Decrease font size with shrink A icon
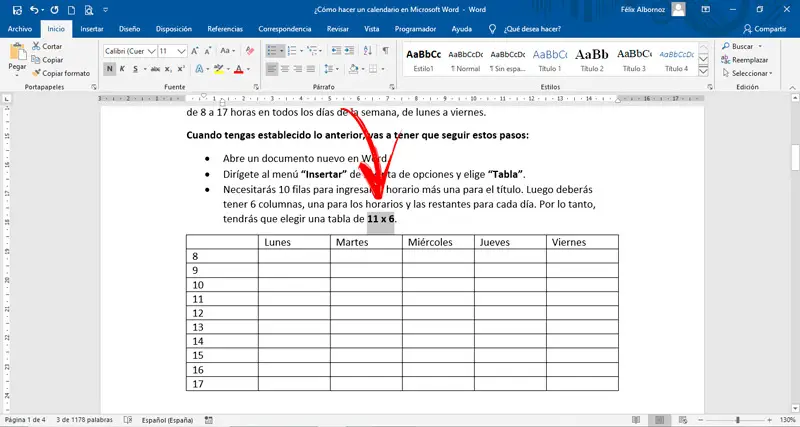 208,51
